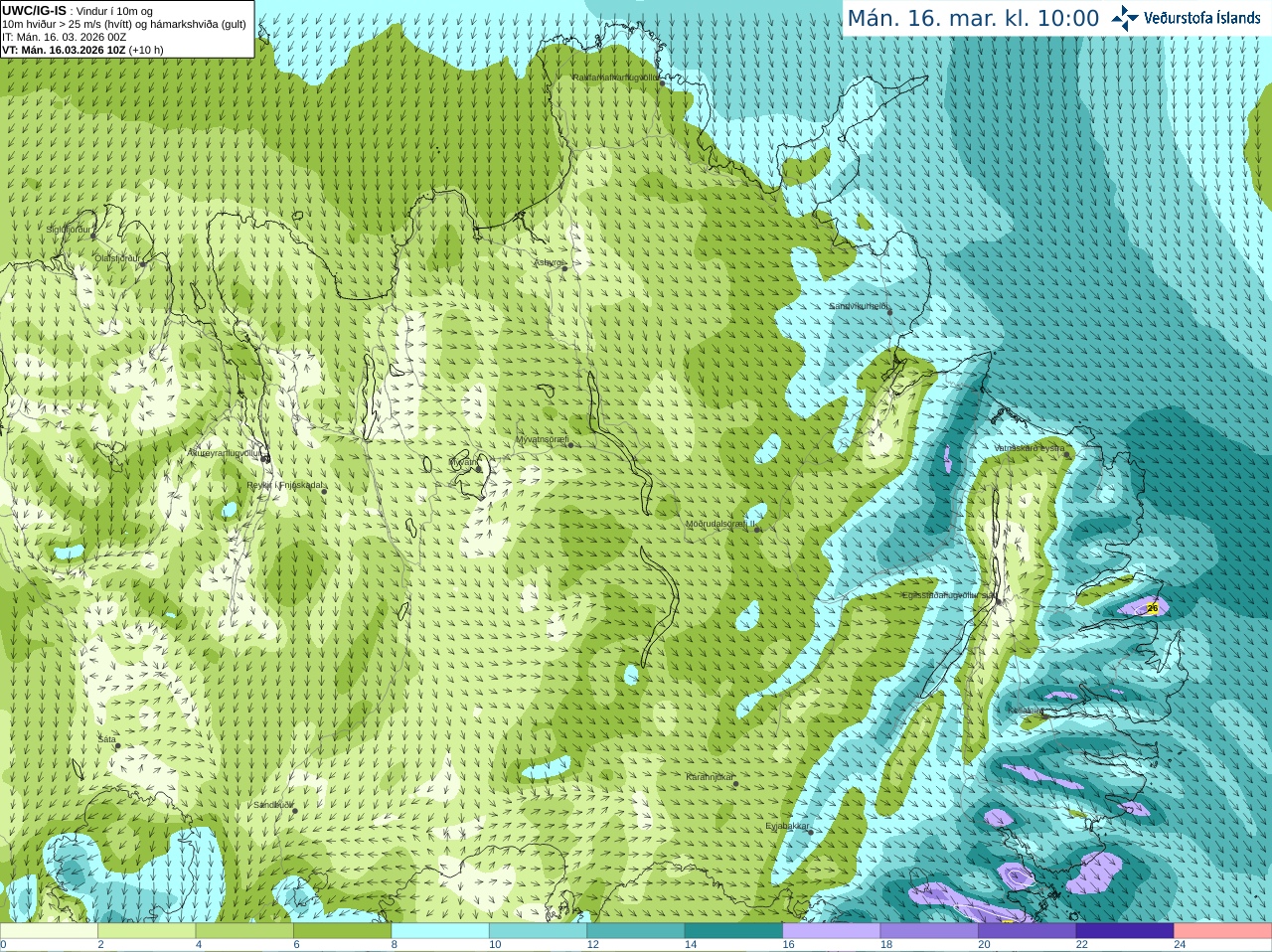Pick the dark indigo 22–24 m/s legend swatch

[x=1125, y=931]
